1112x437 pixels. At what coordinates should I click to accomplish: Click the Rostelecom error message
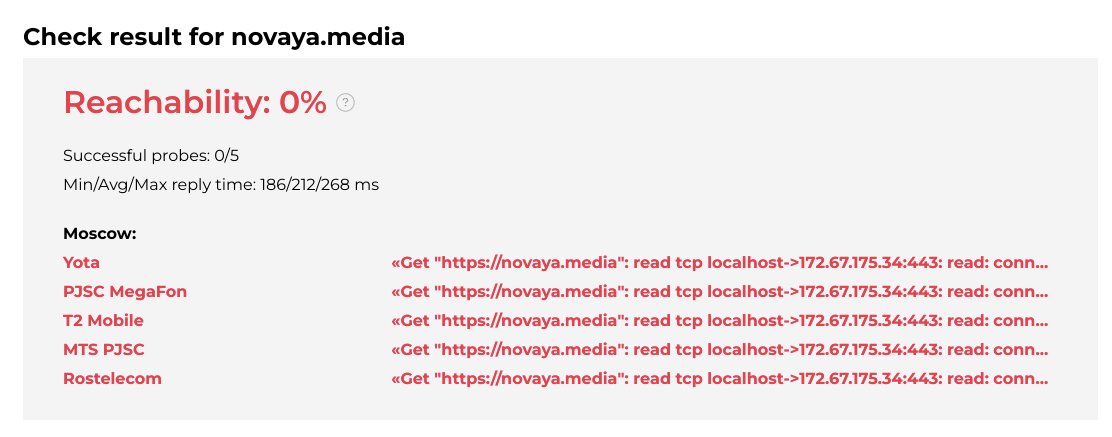[720, 378]
